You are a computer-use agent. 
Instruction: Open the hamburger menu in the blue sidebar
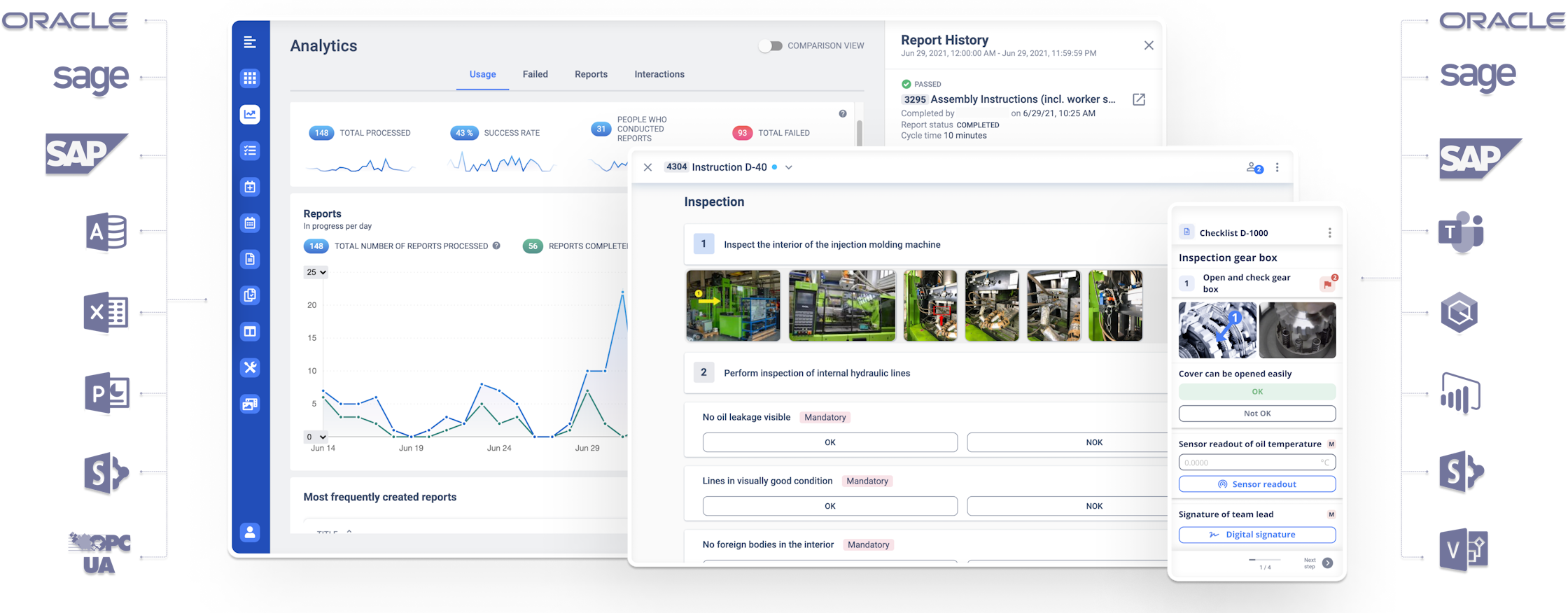[250, 42]
